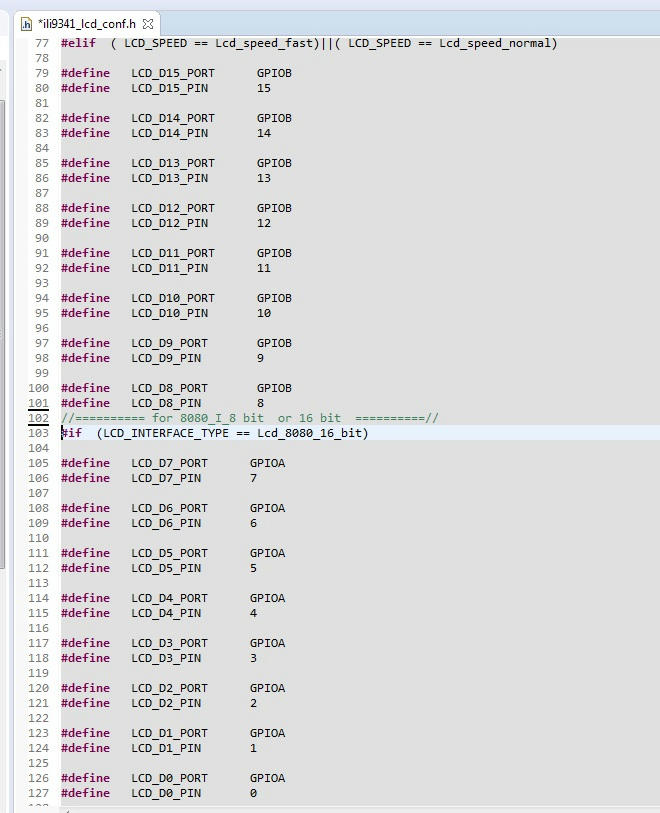This screenshot has width=660, height=813.
Task: Click the pin value 12 for LCD_D12_PIN
Action: click(x=264, y=223)
